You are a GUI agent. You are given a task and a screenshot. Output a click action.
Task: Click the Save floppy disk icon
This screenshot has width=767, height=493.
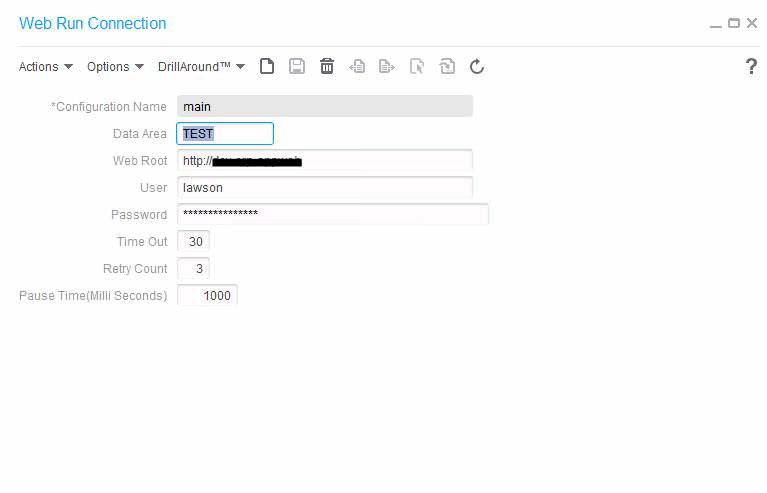point(297,66)
